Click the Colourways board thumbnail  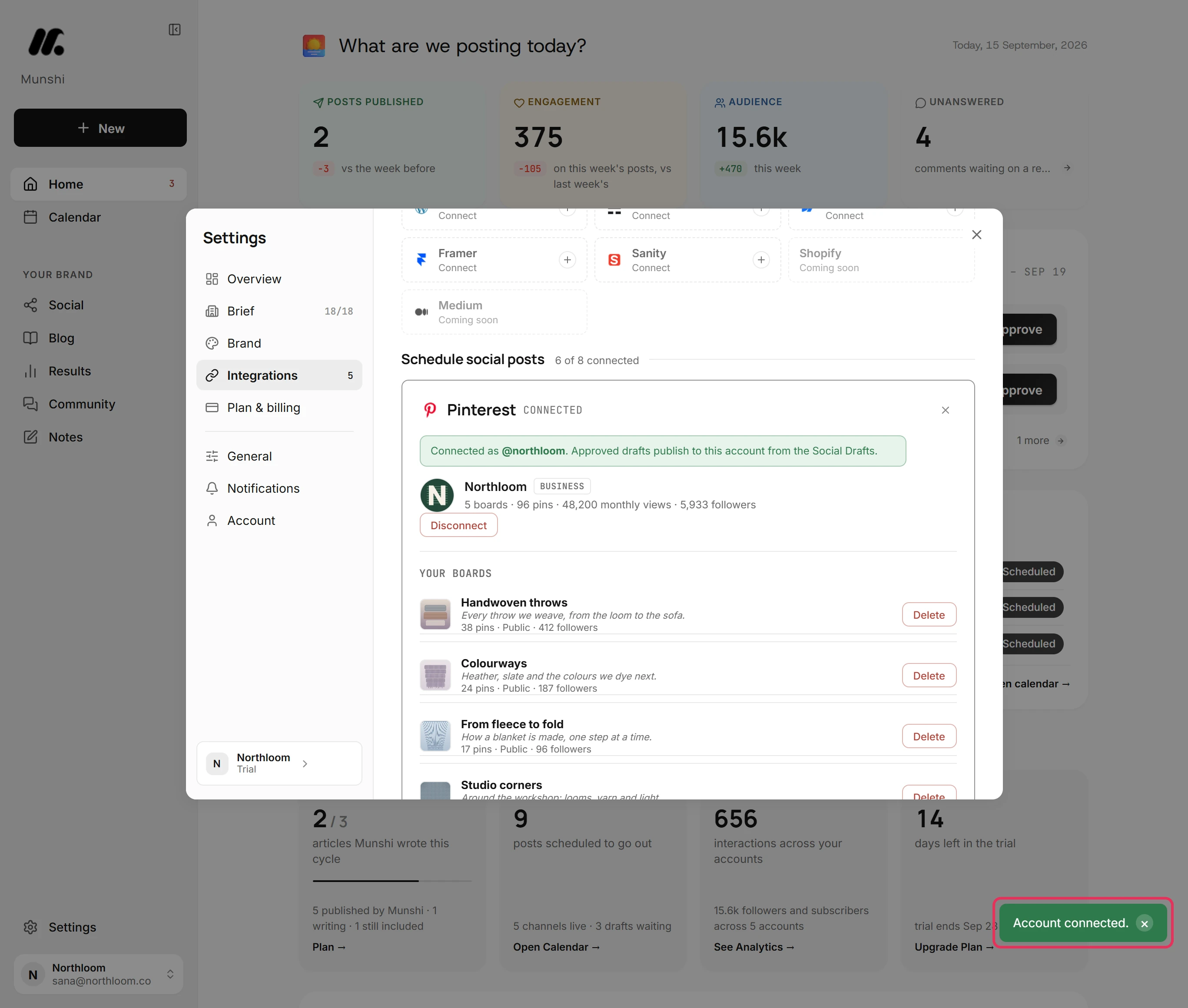tap(435, 675)
